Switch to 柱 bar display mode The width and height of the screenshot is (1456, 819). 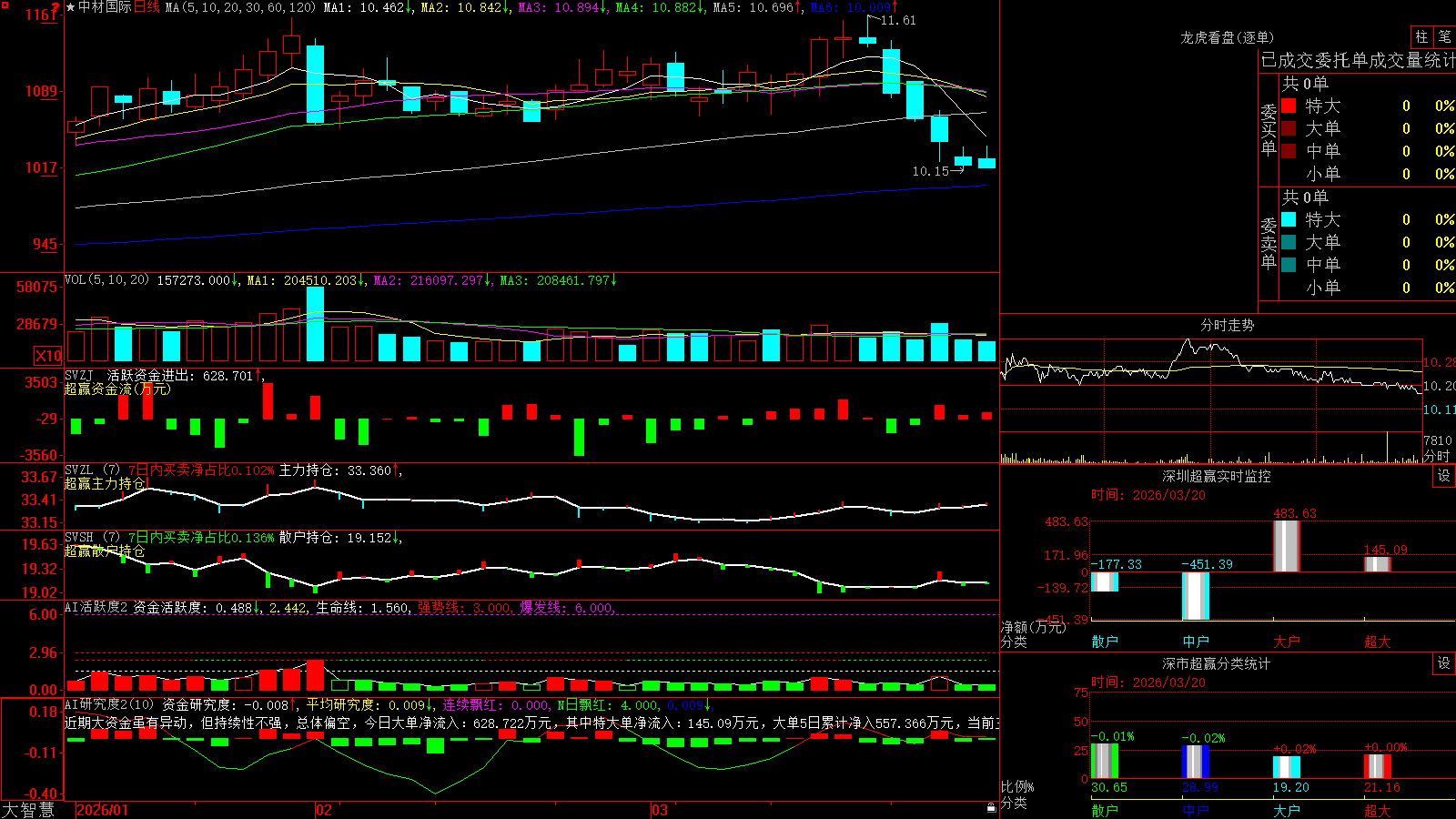coord(1421,36)
